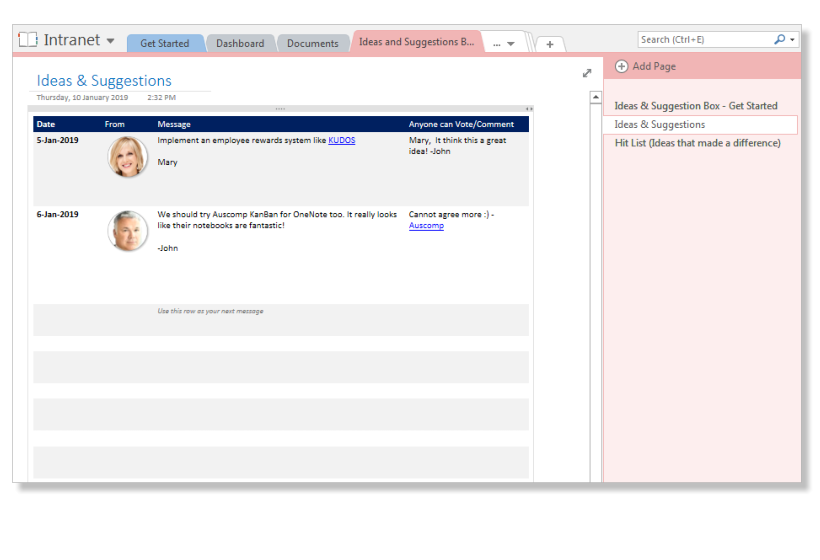Click the 6-Jan-2019 date cell

58,214
